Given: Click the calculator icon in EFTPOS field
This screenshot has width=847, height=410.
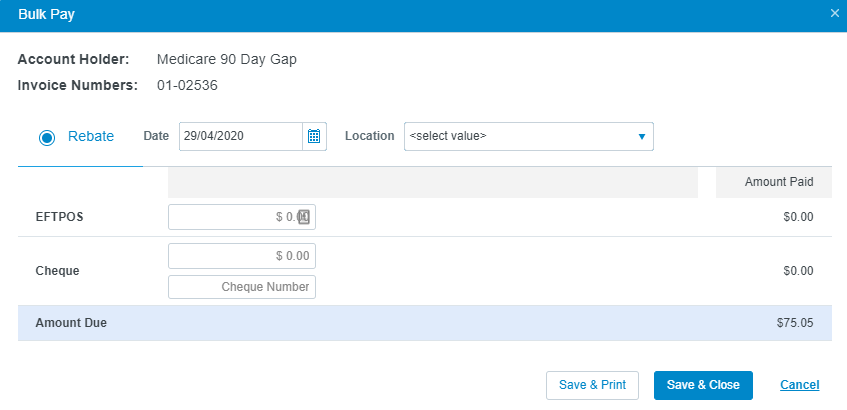Looking at the screenshot, I should click(304, 217).
